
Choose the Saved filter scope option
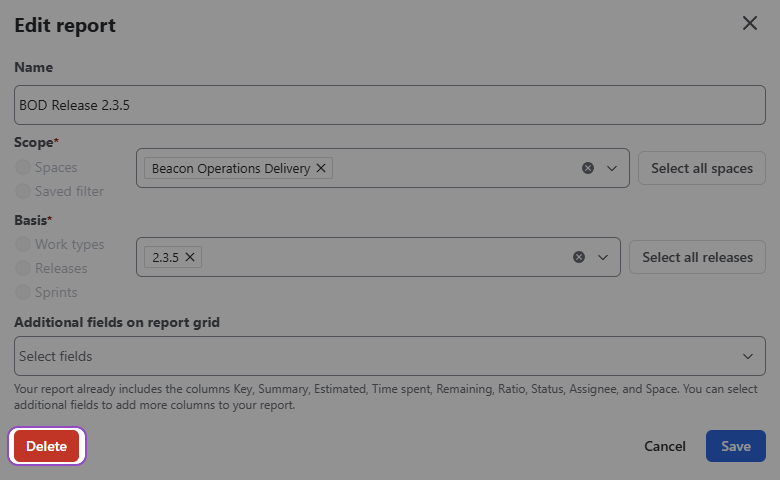pyautogui.click(x=23, y=191)
